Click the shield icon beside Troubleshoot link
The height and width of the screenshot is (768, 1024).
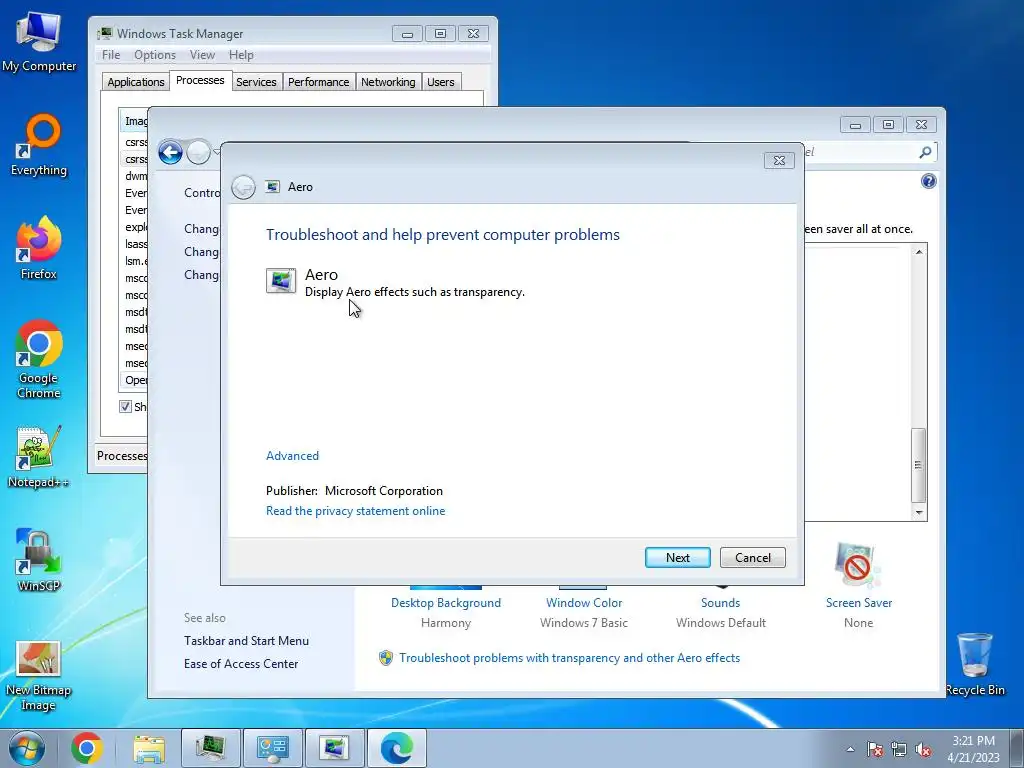click(x=386, y=658)
